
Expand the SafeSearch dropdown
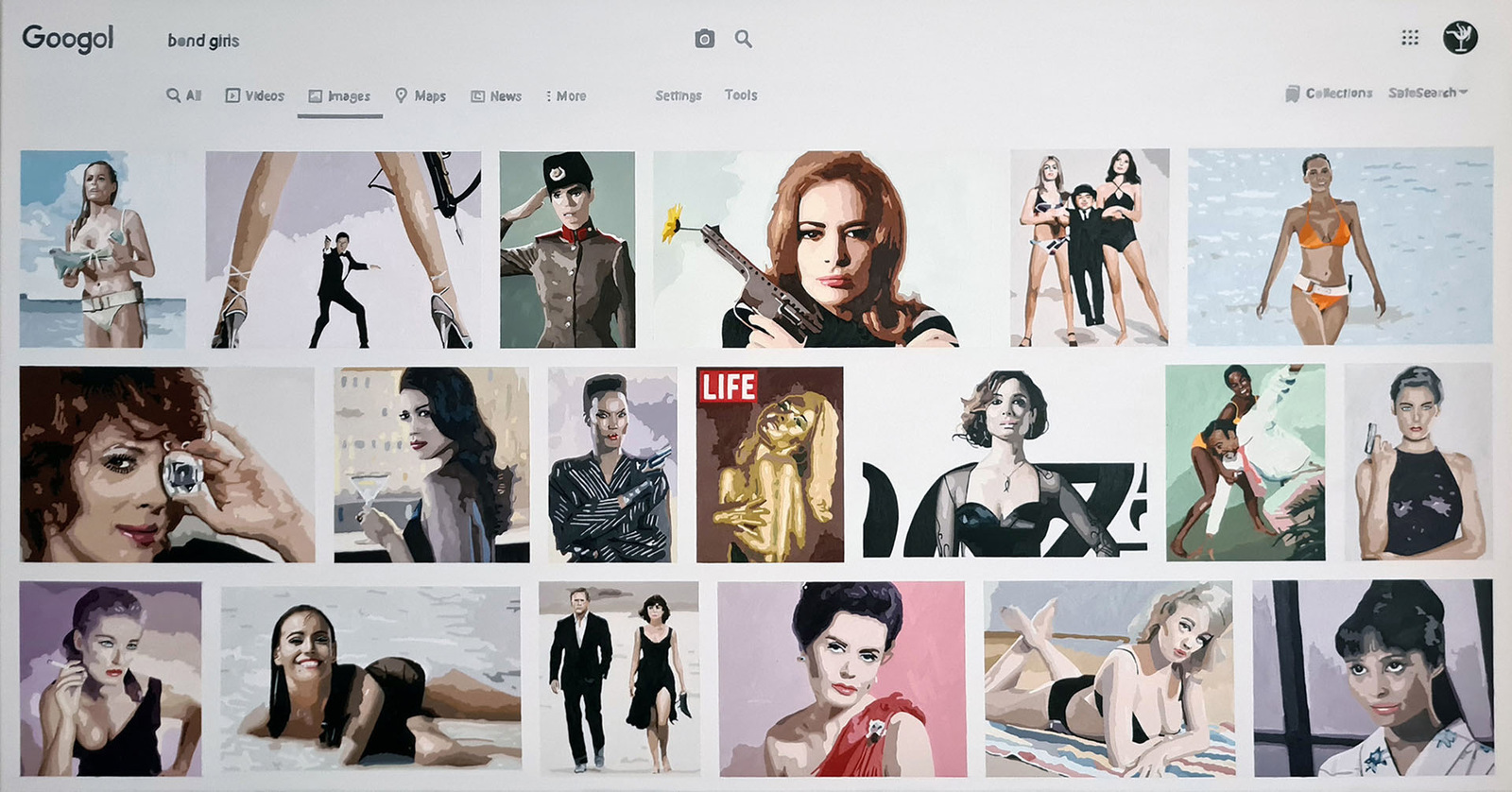pos(1428,93)
